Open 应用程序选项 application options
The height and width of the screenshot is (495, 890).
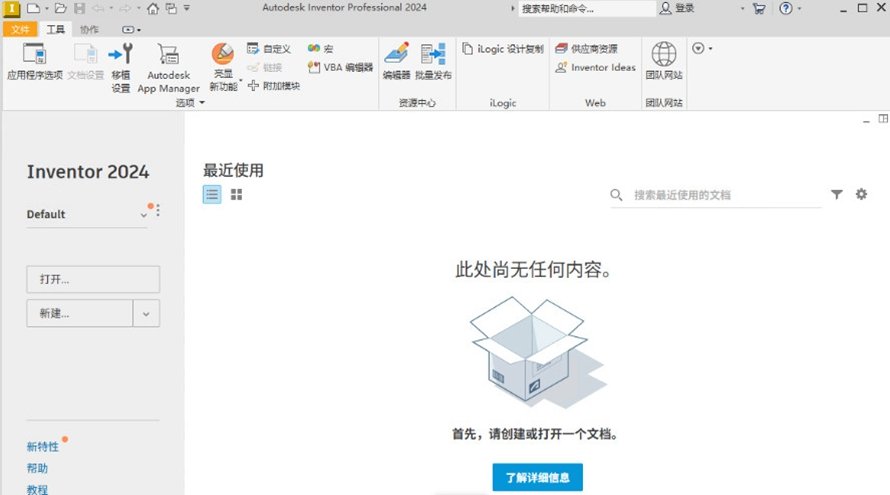click(x=35, y=61)
